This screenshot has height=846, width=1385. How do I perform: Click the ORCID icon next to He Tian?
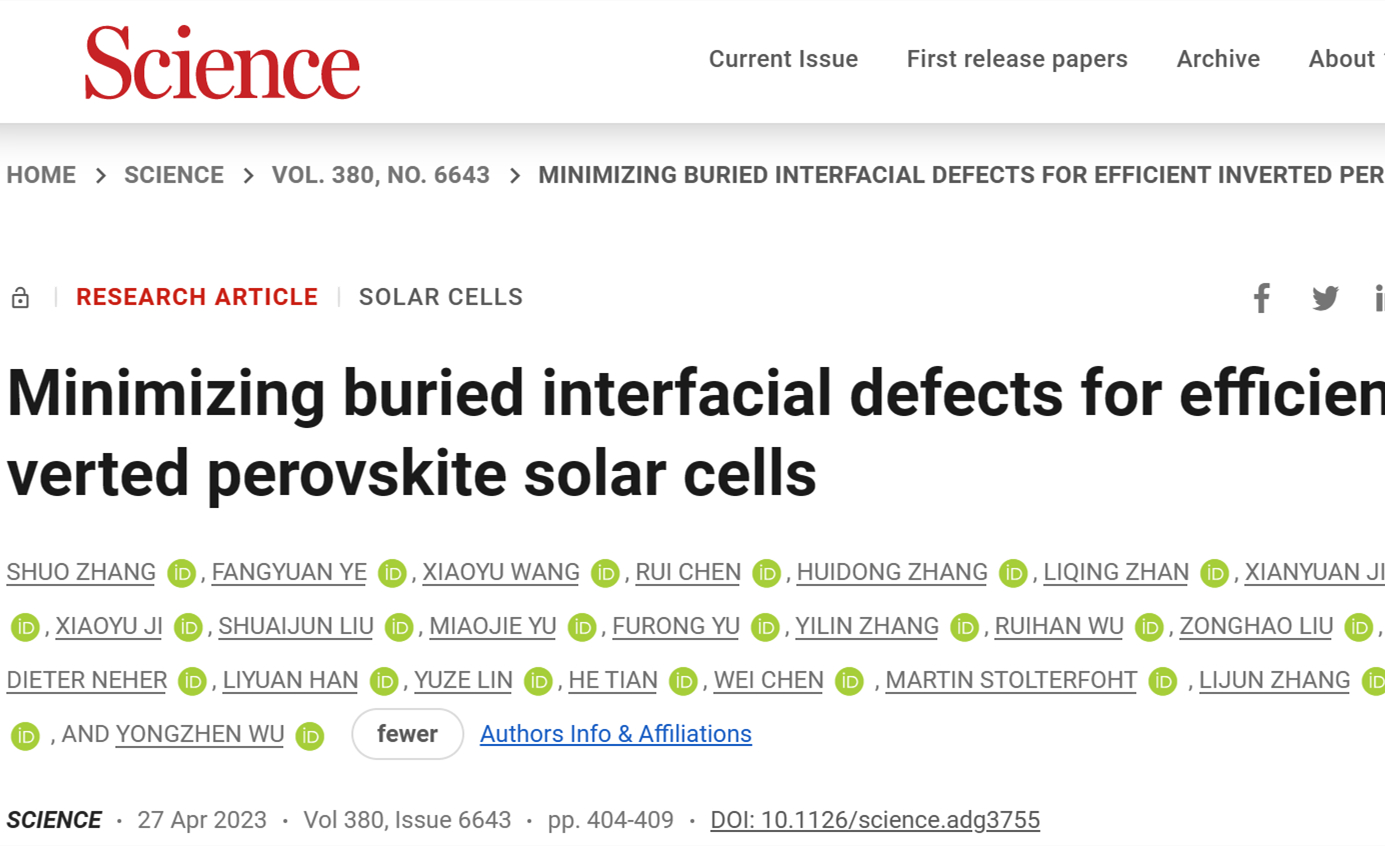click(683, 681)
